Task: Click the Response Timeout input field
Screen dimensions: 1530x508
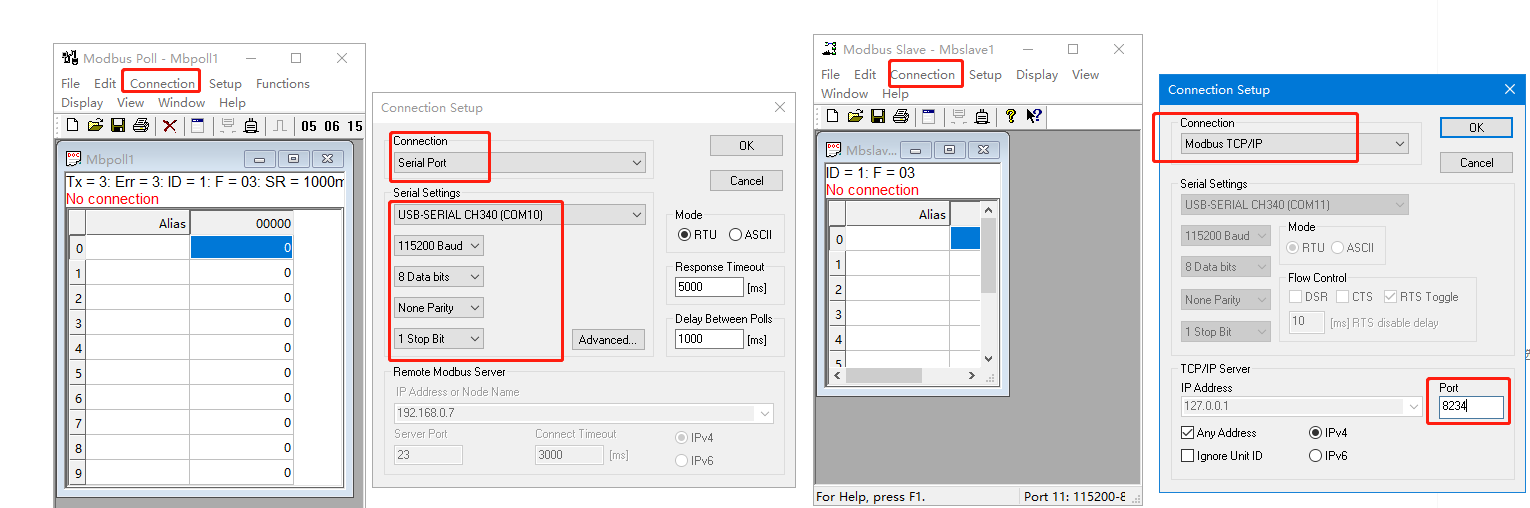Action: point(709,287)
